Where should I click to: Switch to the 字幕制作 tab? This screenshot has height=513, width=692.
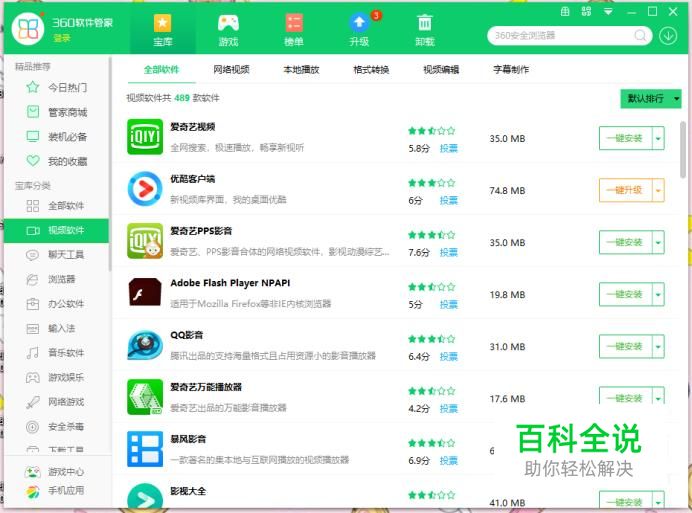[x=511, y=70]
